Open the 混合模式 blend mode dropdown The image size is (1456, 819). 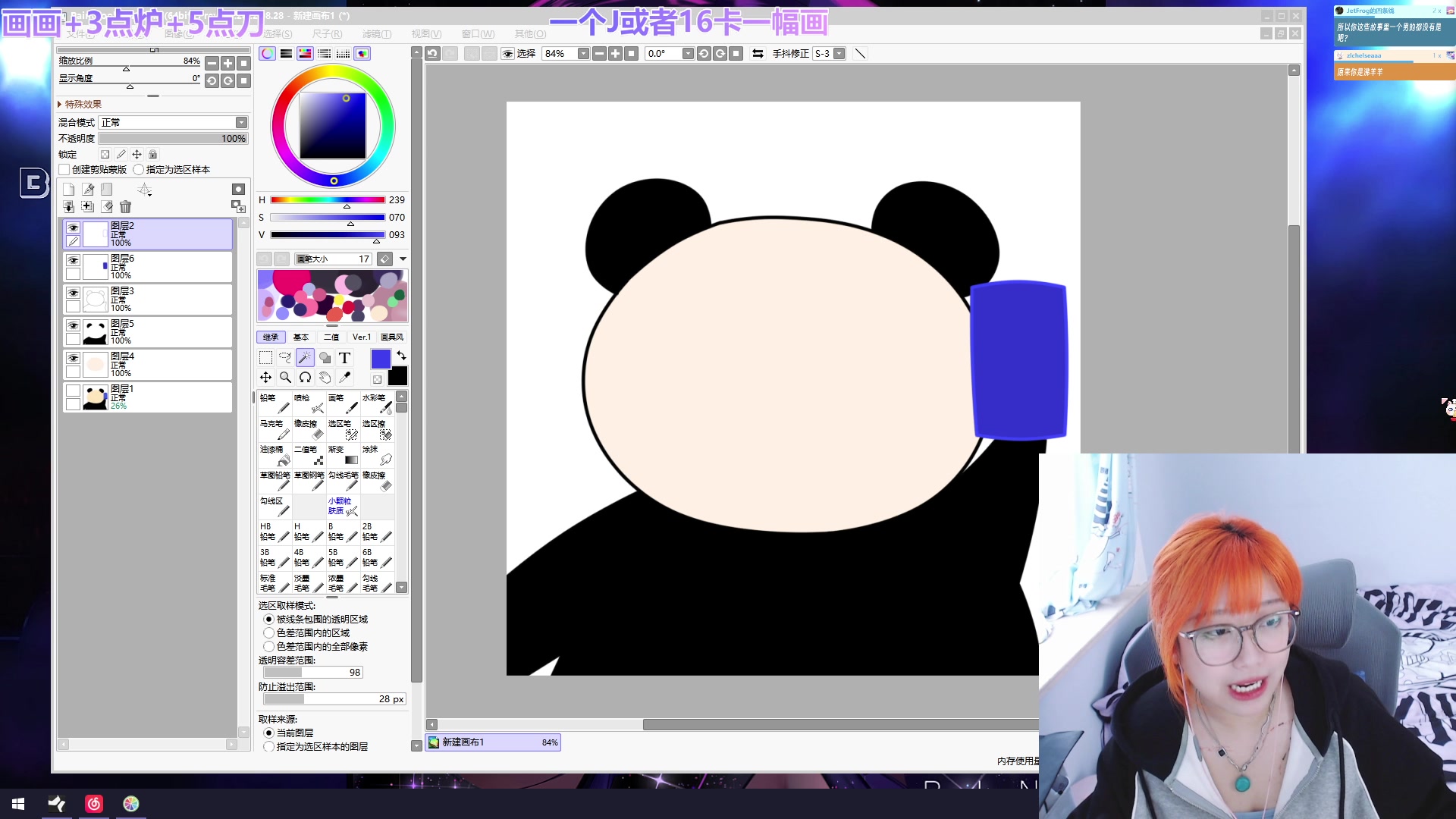click(241, 122)
